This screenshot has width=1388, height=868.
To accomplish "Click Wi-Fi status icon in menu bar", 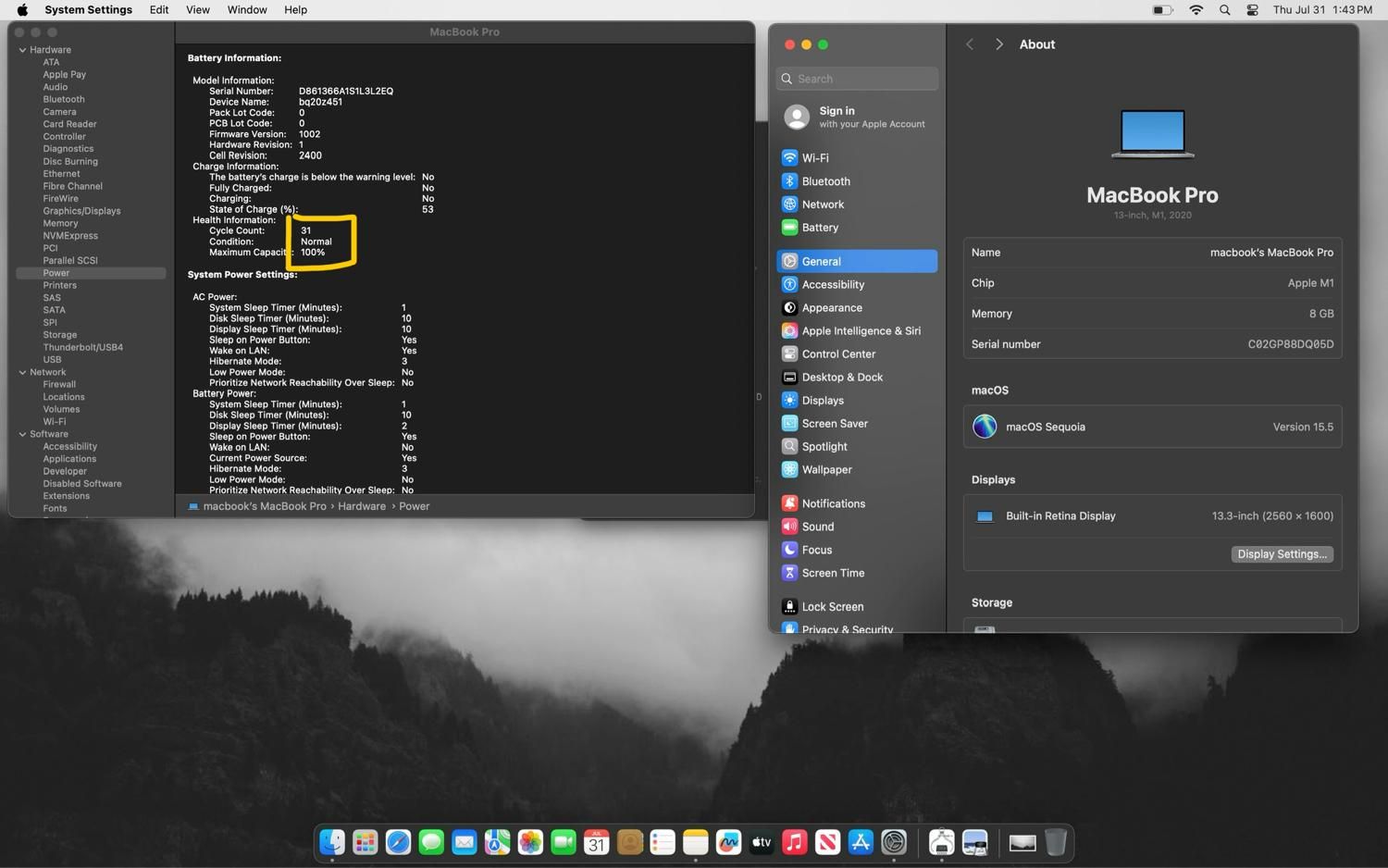I will click(1196, 10).
